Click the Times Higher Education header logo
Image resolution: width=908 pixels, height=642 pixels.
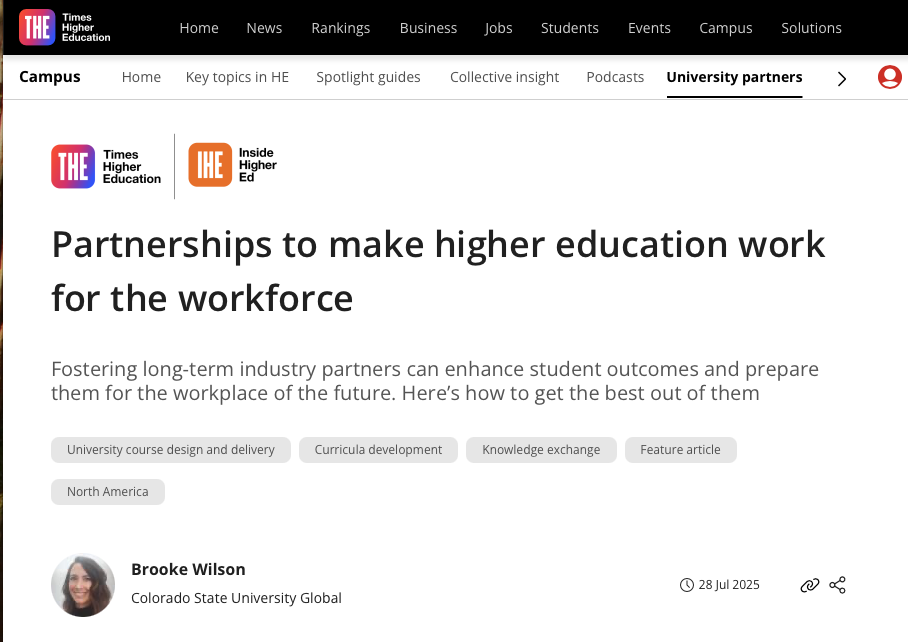point(65,27)
